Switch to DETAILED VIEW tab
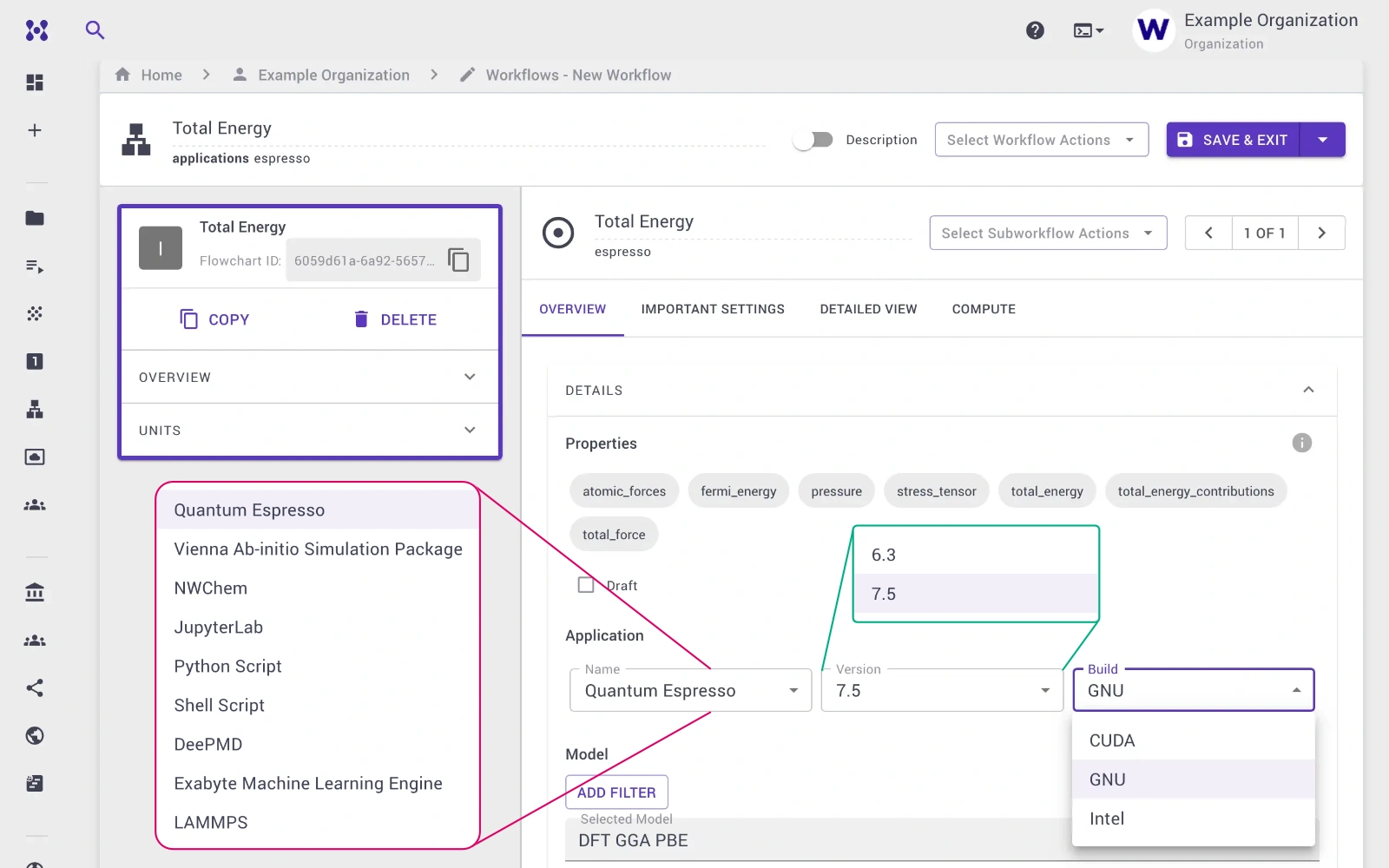1389x868 pixels. (x=868, y=309)
